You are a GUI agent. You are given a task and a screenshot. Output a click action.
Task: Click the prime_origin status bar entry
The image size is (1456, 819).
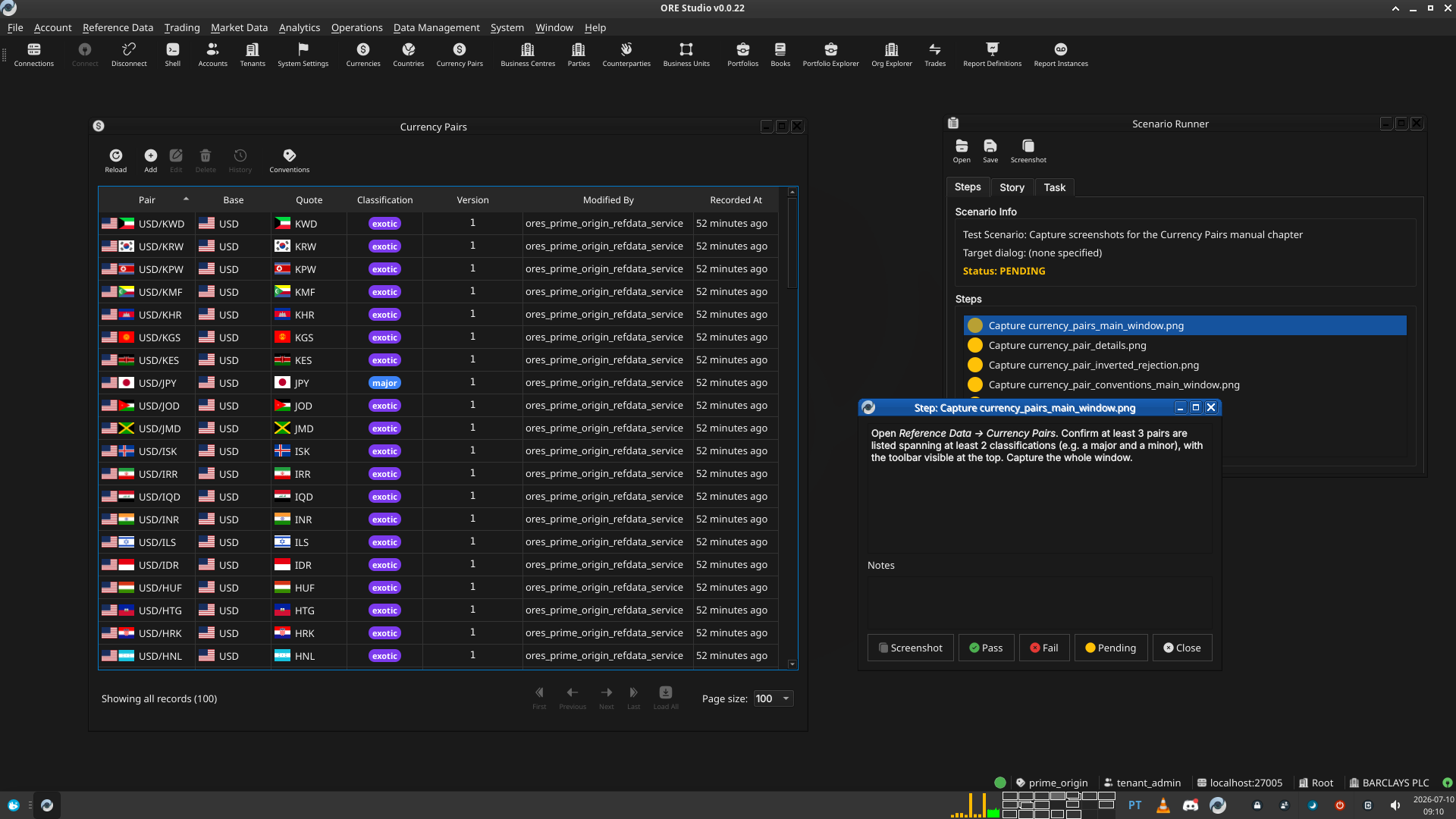[1051, 783]
